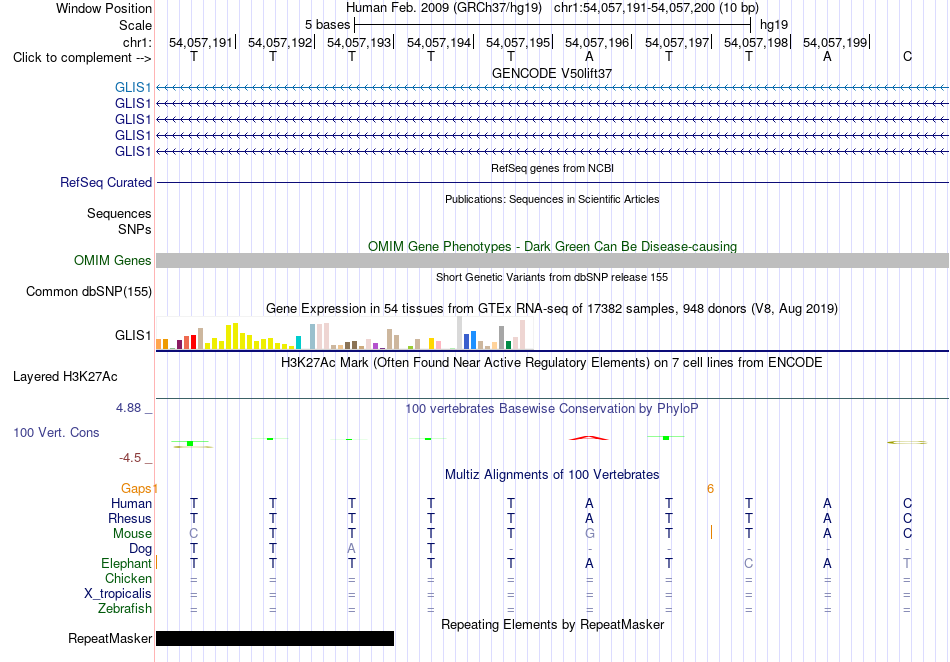
Task: Click the -4.5 lower PhyloP scale value
Action: click(x=130, y=458)
